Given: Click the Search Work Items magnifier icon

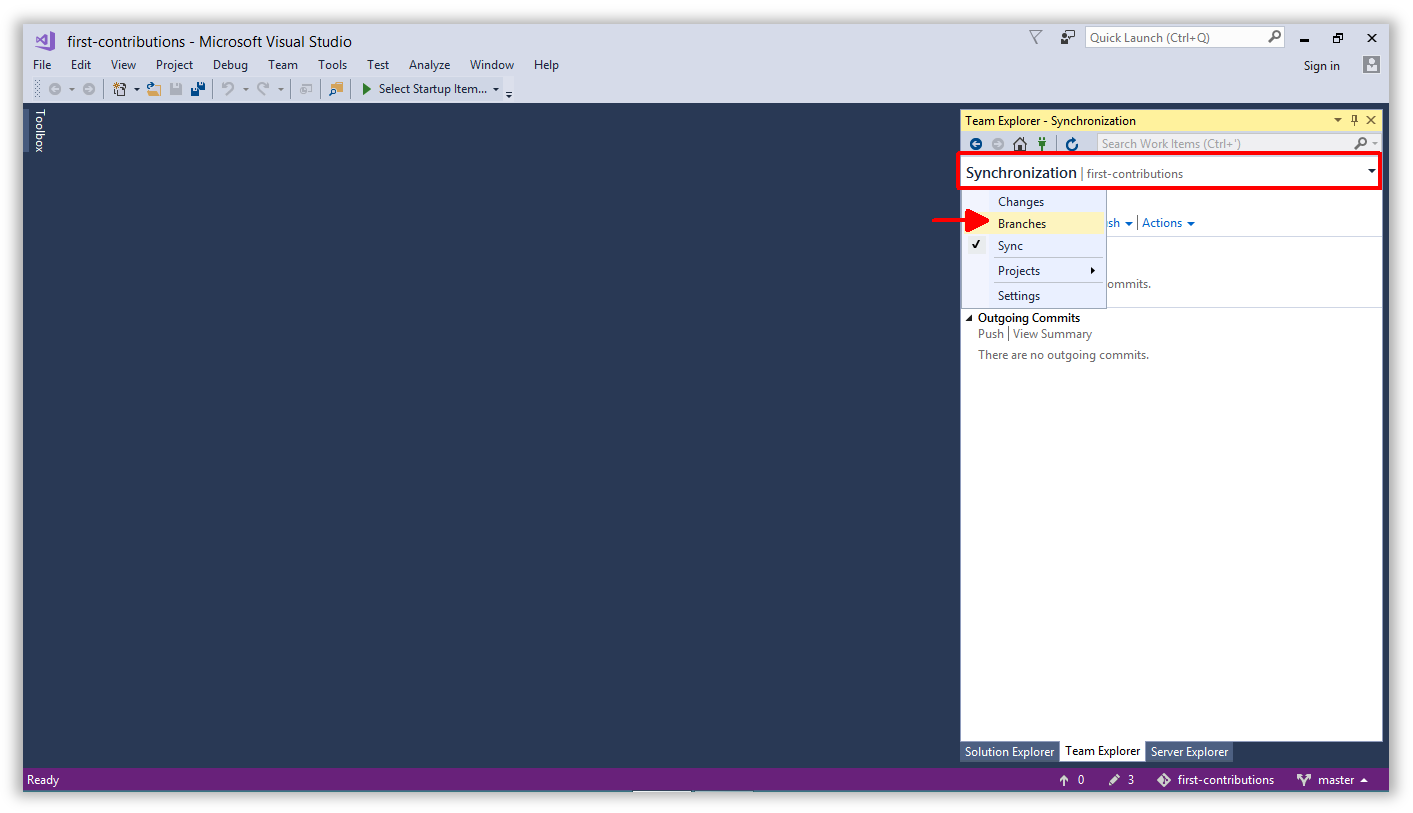Looking at the screenshot, I should tap(1361, 144).
